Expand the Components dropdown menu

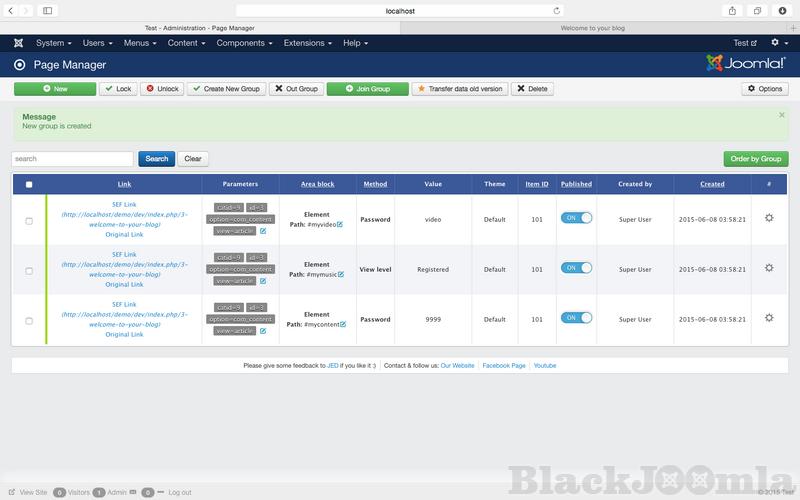point(244,43)
